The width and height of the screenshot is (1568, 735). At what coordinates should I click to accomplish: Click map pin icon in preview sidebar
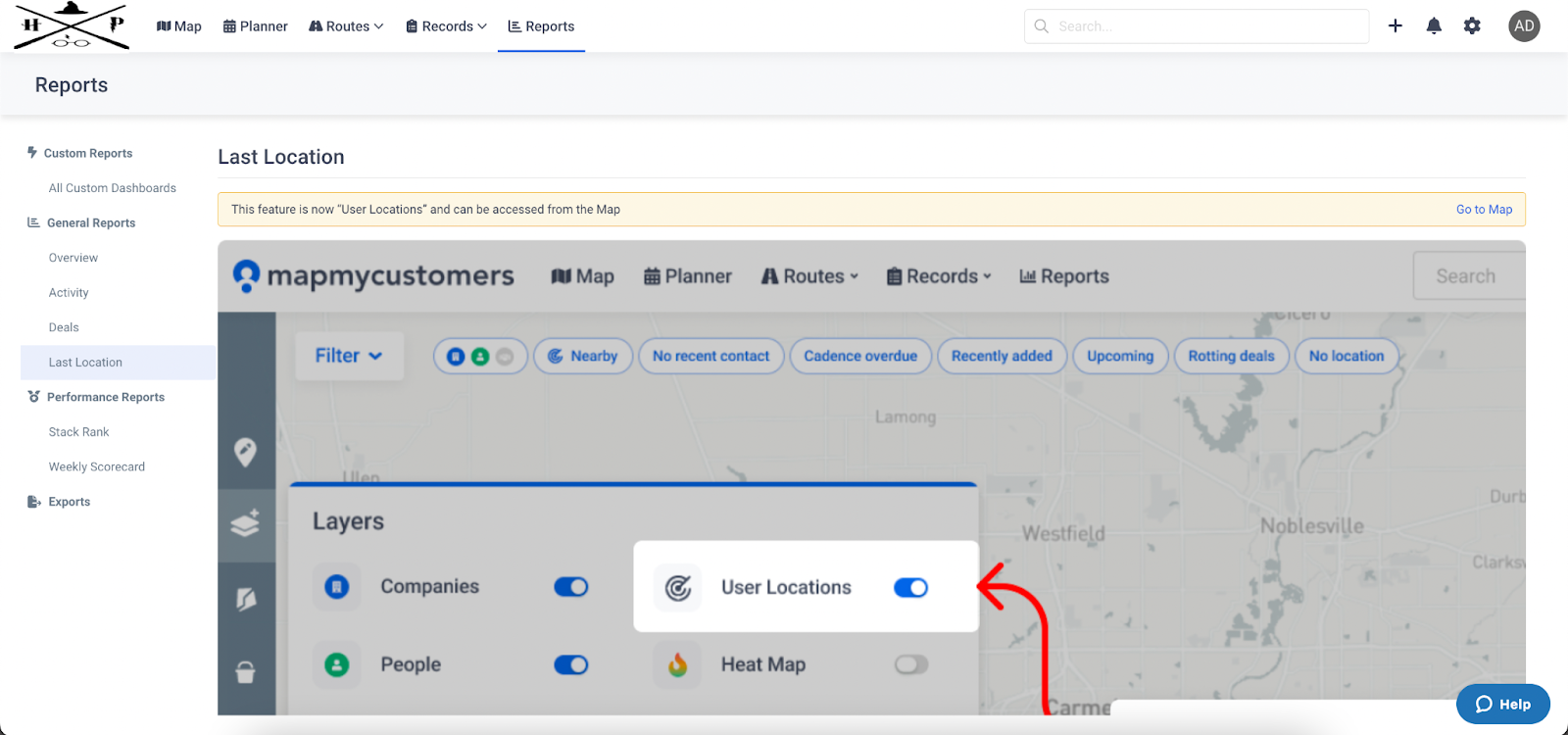pos(246,452)
